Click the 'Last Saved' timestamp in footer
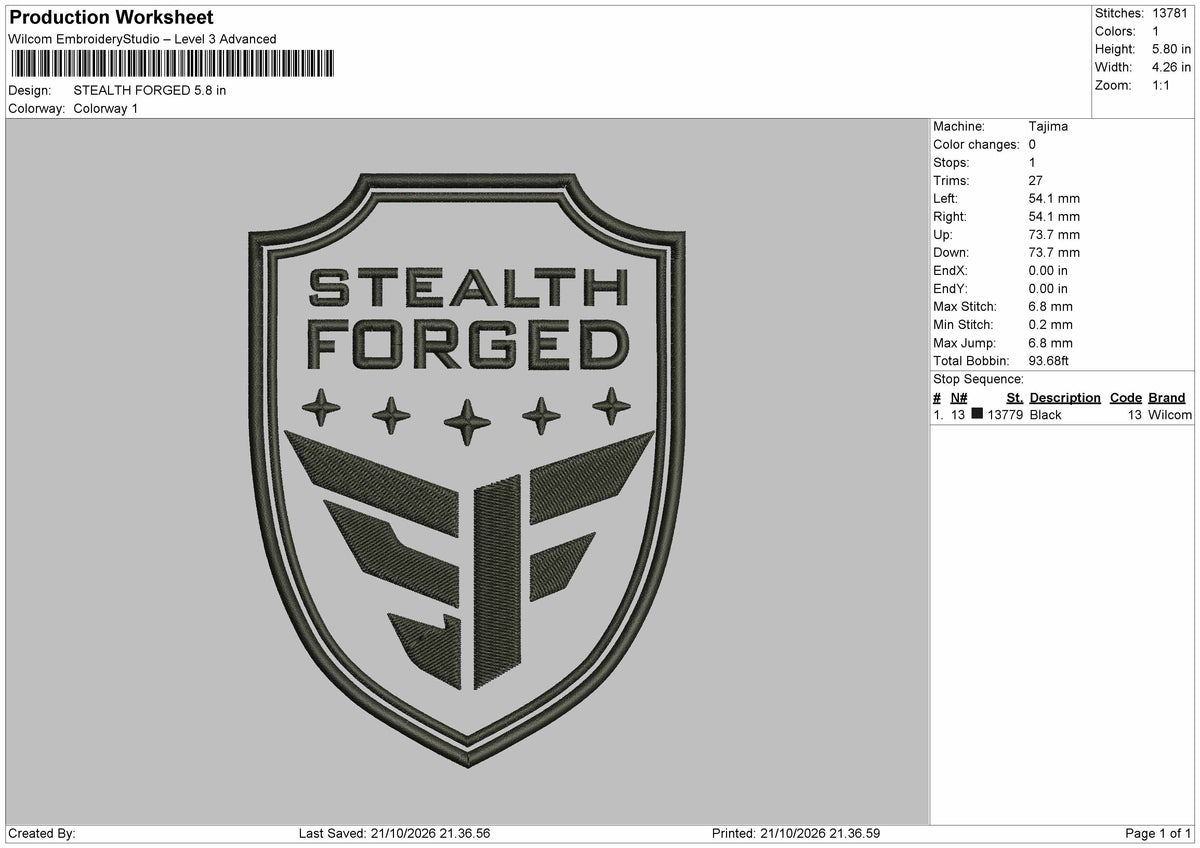This screenshot has height=848, width=1200. 395,833
